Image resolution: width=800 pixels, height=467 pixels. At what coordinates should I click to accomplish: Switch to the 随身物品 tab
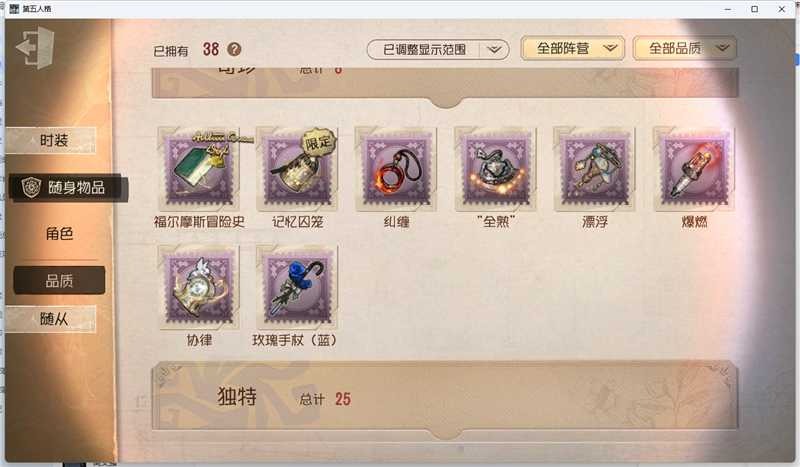(x=67, y=187)
